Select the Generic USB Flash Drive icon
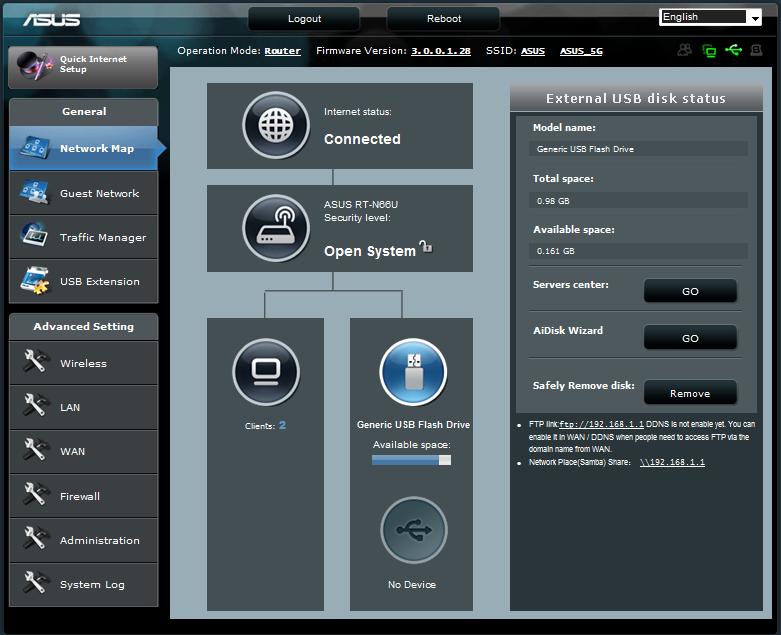 pos(413,372)
